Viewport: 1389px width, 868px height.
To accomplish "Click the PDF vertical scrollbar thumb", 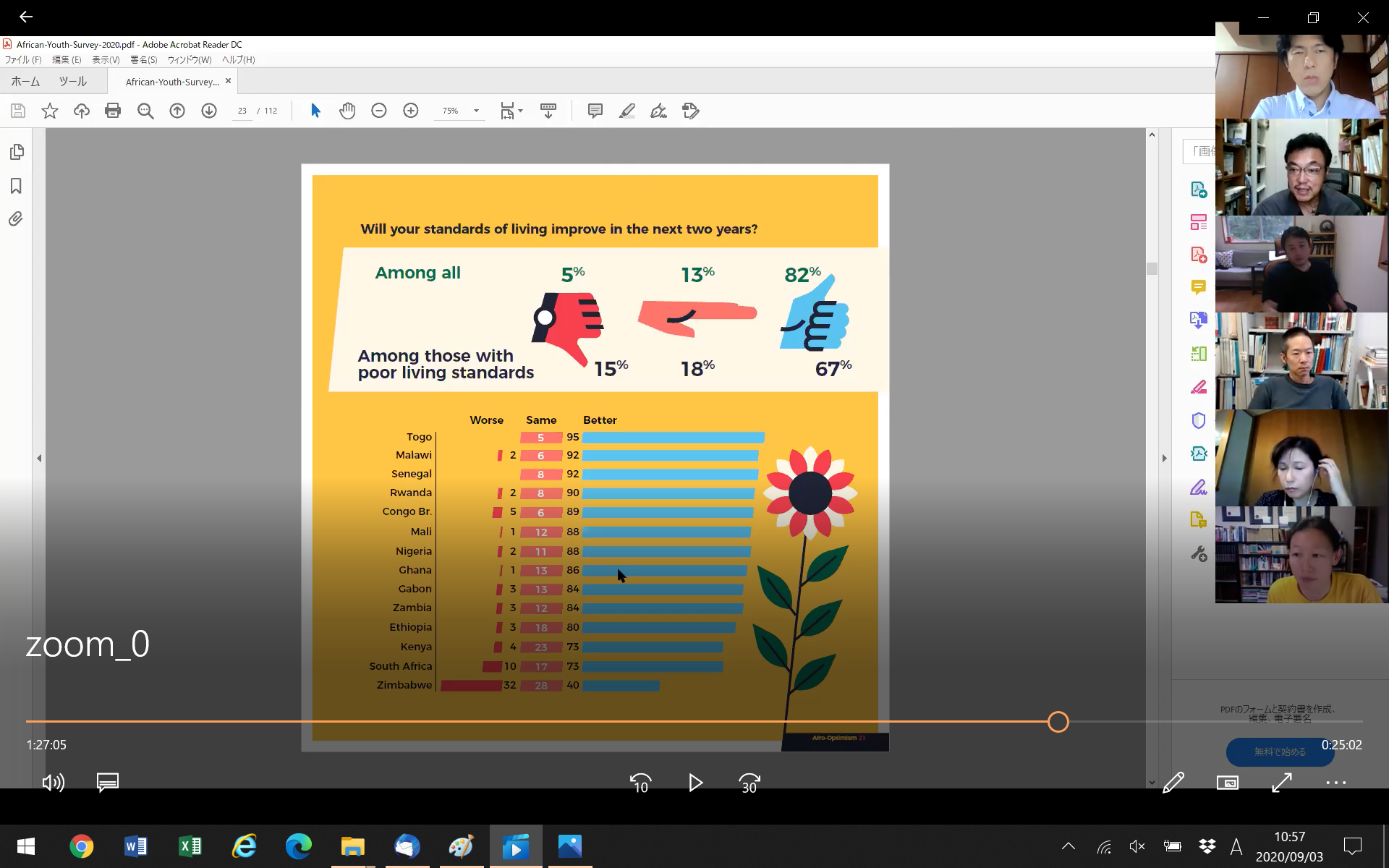I will pos(1152,268).
